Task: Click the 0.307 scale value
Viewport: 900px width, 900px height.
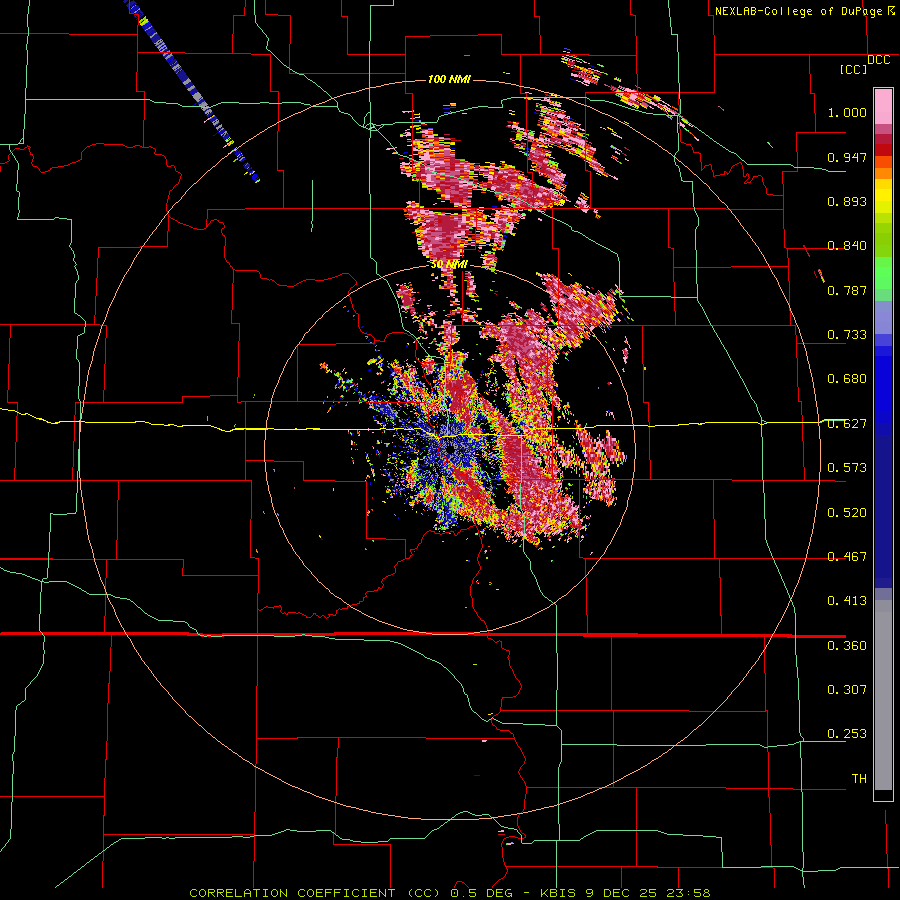Action: coord(847,690)
